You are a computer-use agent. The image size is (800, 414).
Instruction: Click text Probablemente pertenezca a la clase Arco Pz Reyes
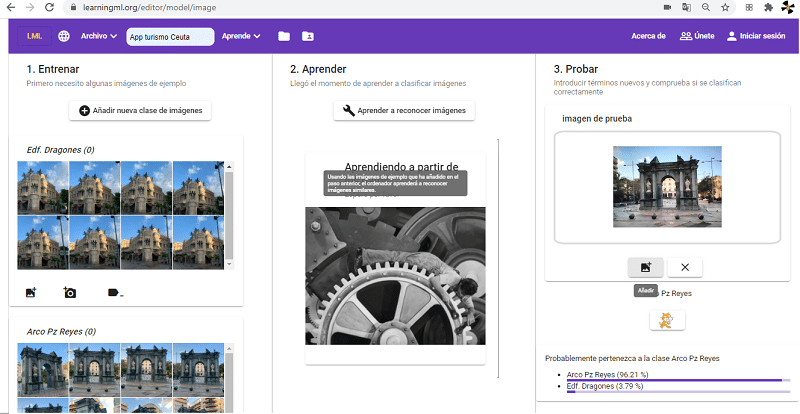(x=632, y=358)
